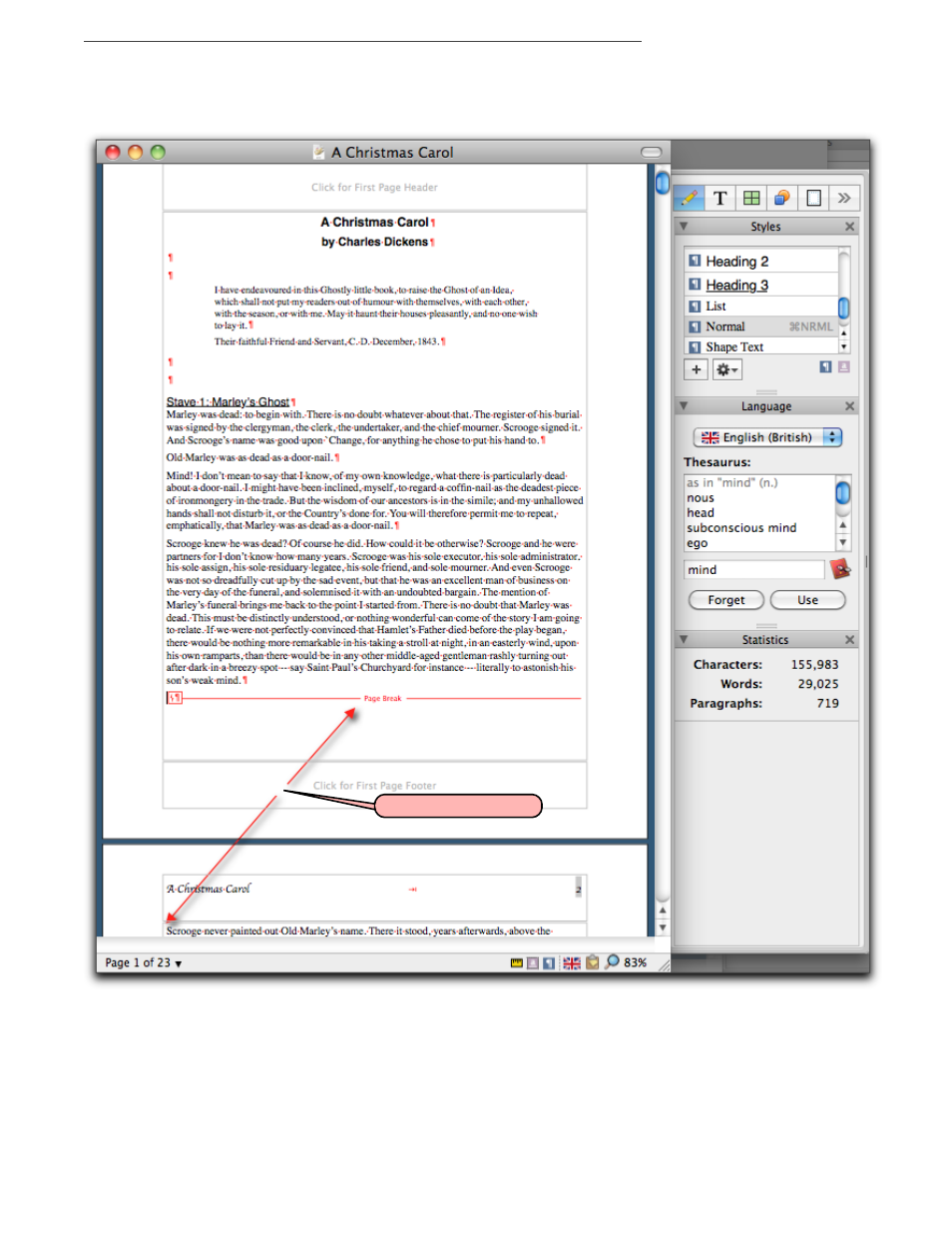Close the Statistics panel
952x1233 pixels.
click(850, 639)
